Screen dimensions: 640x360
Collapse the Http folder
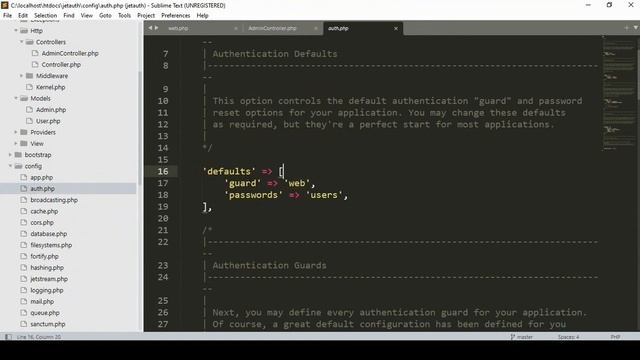point(16,31)
